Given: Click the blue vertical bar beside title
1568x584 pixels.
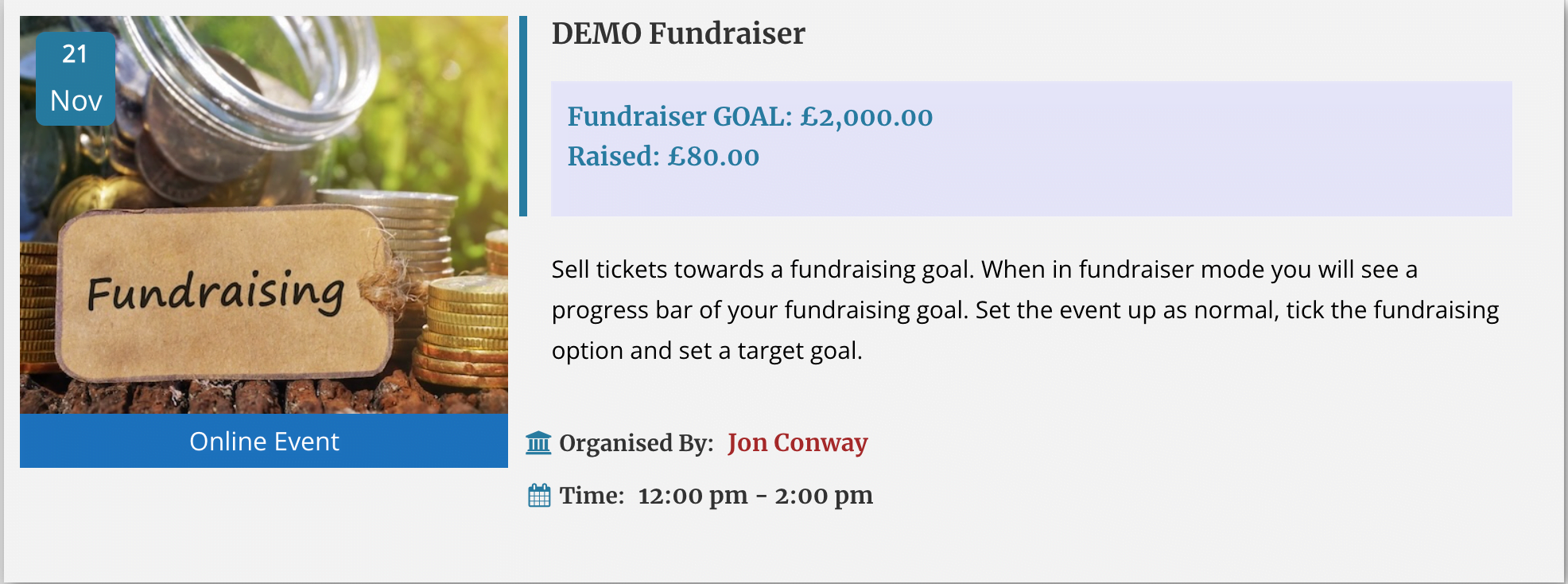Looking at the screenshot, I should point(523,116).
